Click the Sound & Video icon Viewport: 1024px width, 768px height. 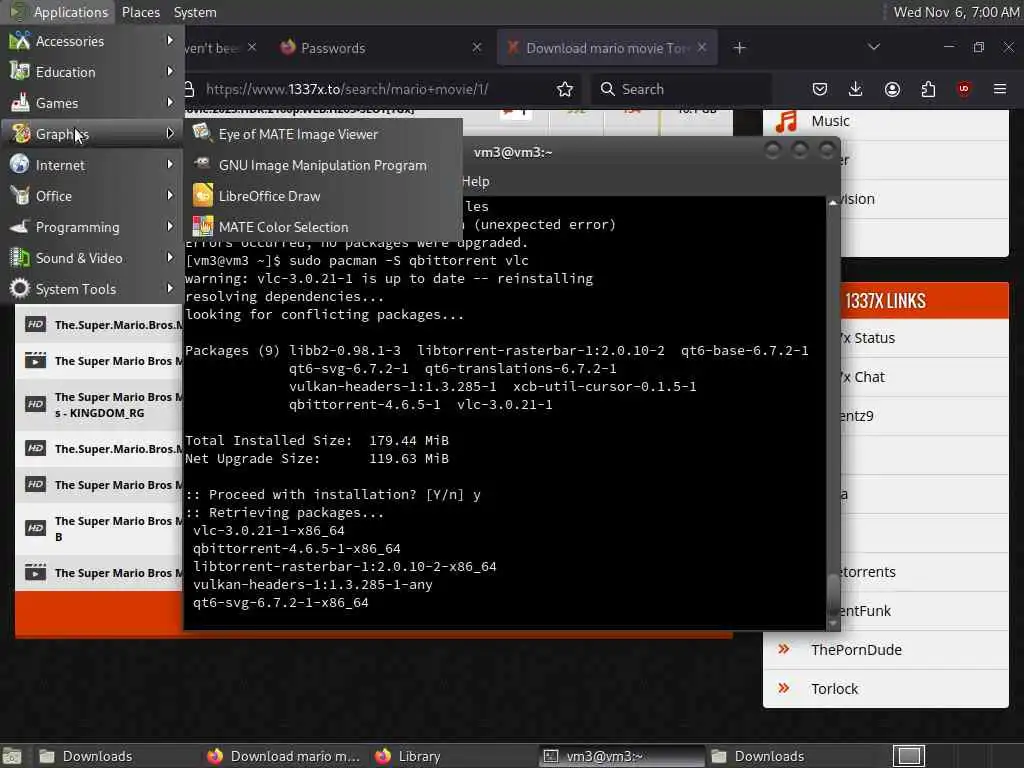[20, 257]
